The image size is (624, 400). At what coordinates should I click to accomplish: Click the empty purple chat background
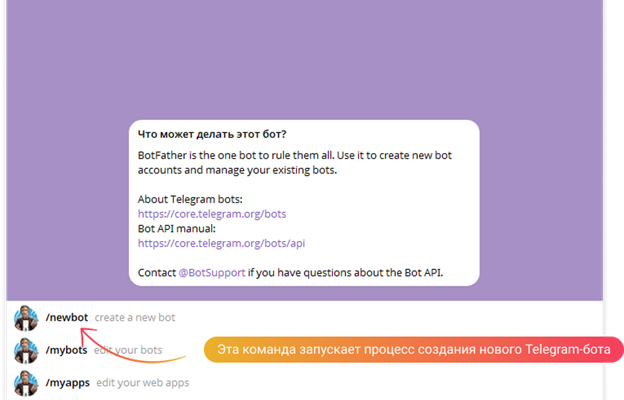(x=300, y=60)
